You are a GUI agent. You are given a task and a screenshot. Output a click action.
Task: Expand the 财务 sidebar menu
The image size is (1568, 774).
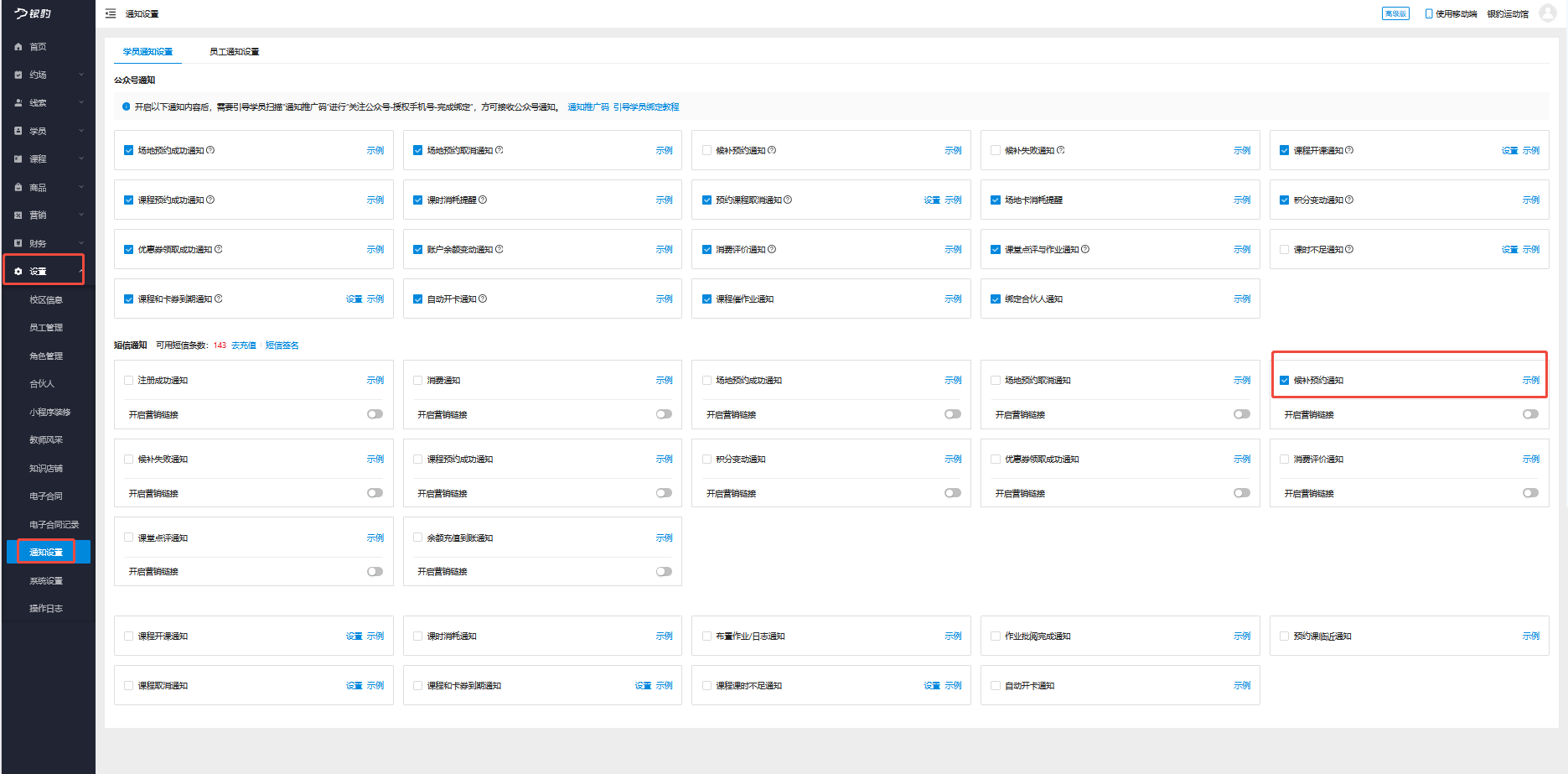click(81, 243)
